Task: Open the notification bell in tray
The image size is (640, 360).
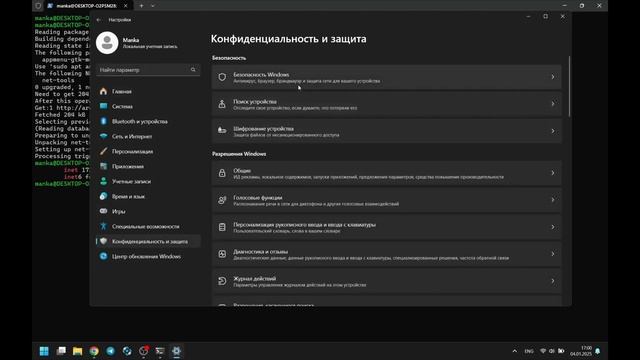Action: tap(598, 351)
